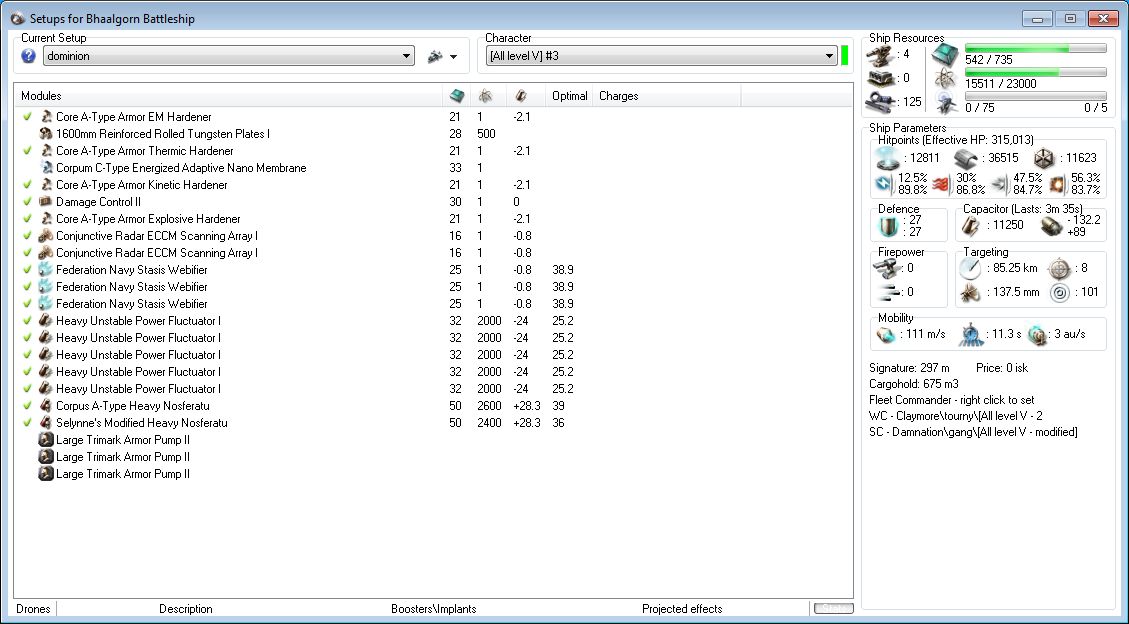1129x624 pixels.
Task: Sort by the Modules column header
Action: click(228, 96)
